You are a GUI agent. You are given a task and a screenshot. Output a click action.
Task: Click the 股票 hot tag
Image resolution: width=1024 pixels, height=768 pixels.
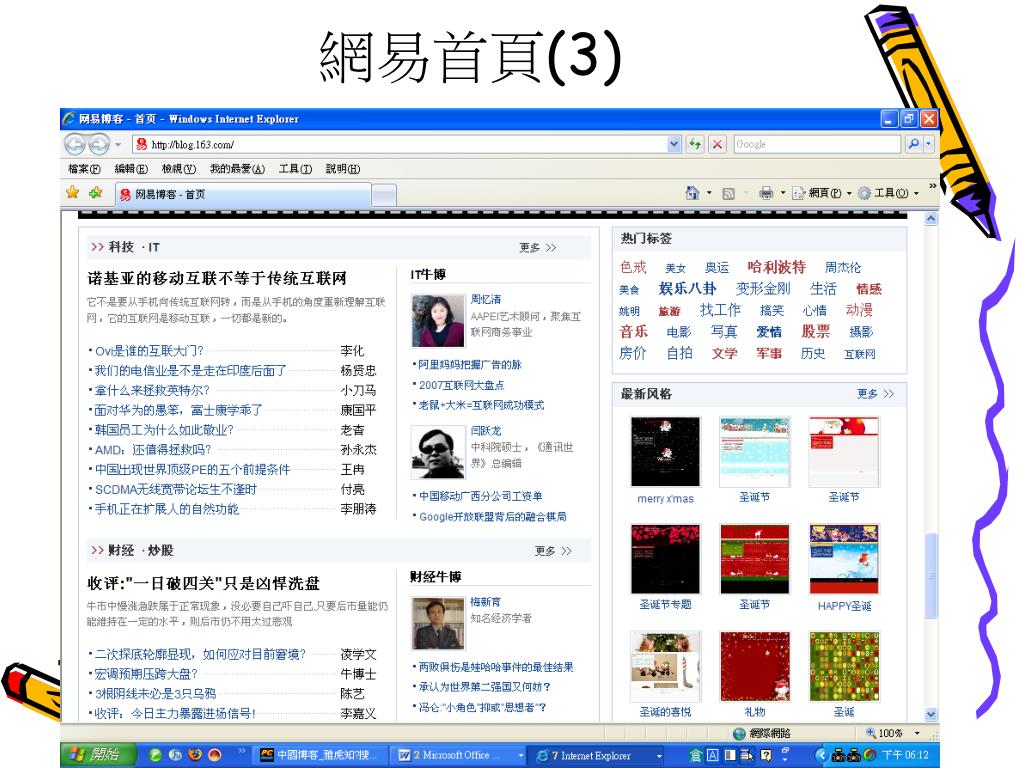pyautogui.click(x=816, y=331)
